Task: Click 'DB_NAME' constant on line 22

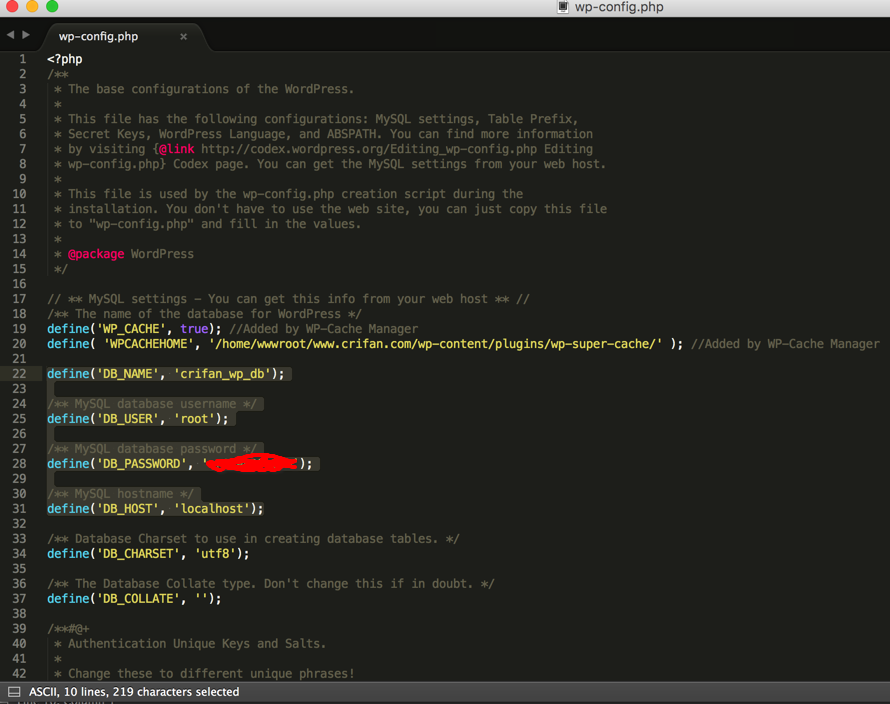Action: click(128, 374)
